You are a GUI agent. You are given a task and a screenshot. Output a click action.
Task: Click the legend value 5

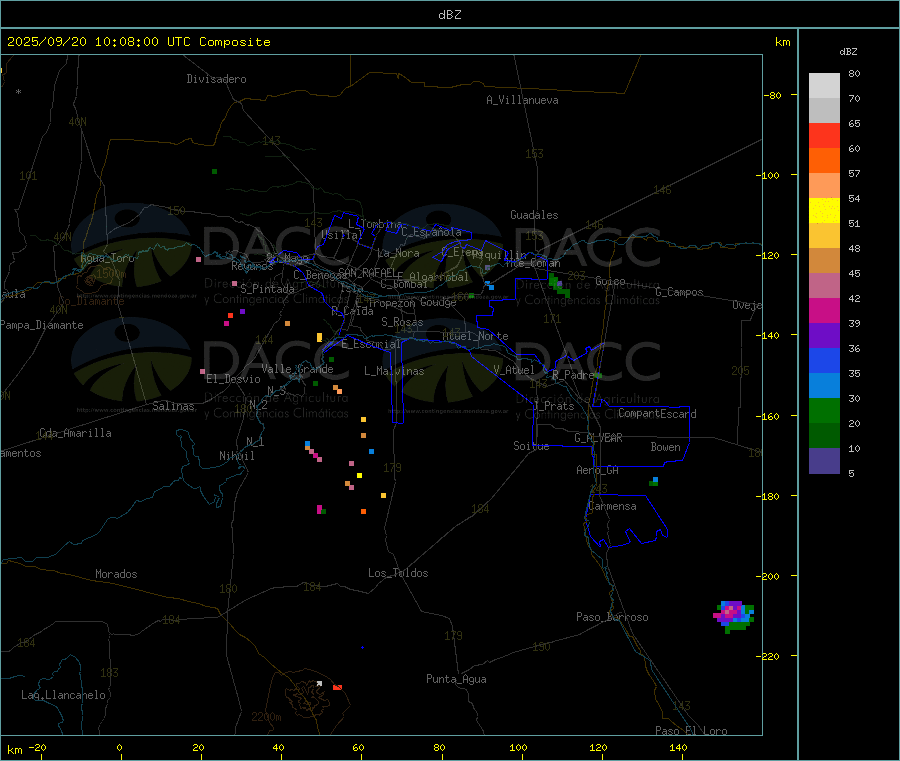(851, 473)
